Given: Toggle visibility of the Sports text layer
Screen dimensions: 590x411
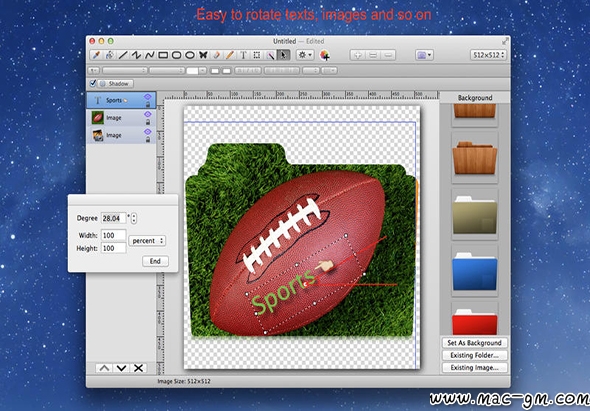Looking at the screenshot, I should pos(148,97).
